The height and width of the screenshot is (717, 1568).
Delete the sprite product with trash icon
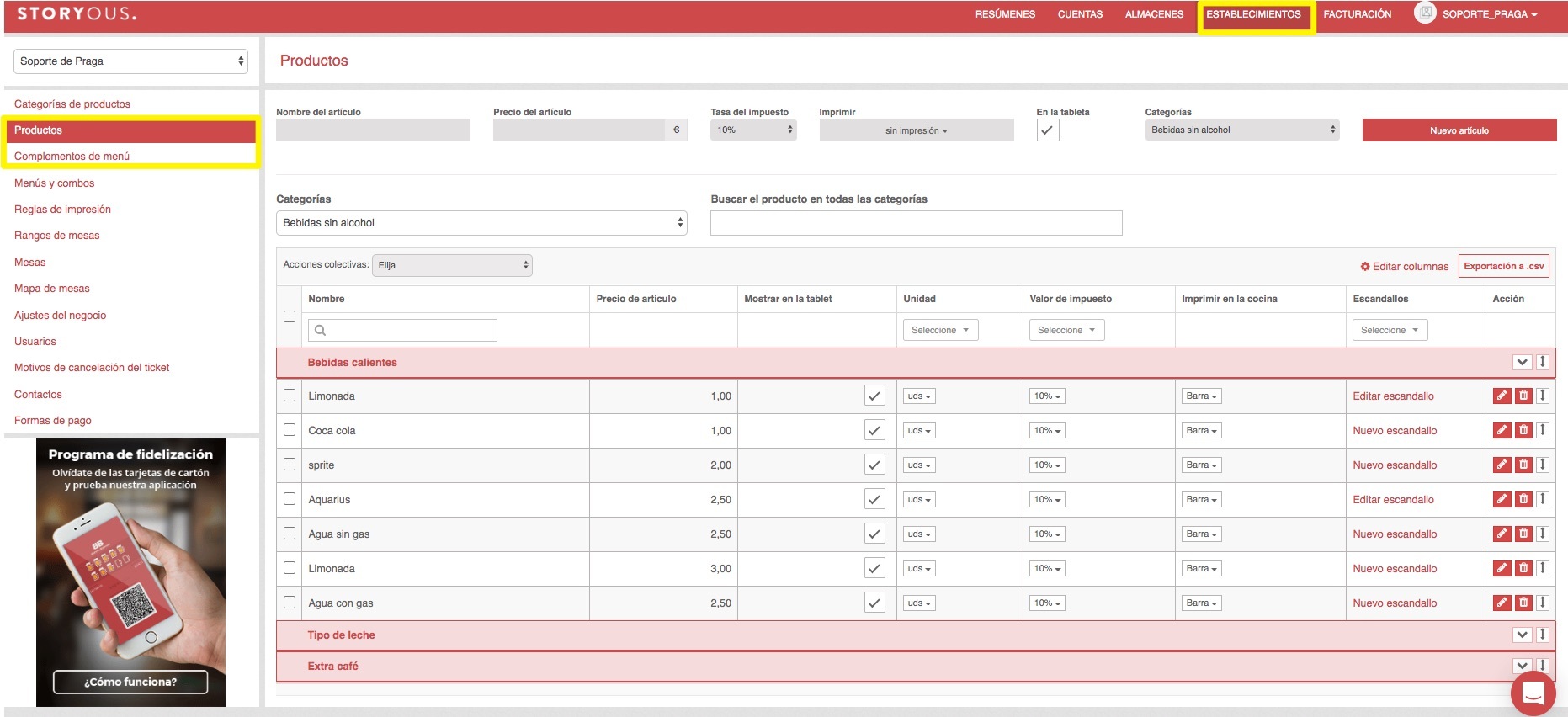(1523, 465)
